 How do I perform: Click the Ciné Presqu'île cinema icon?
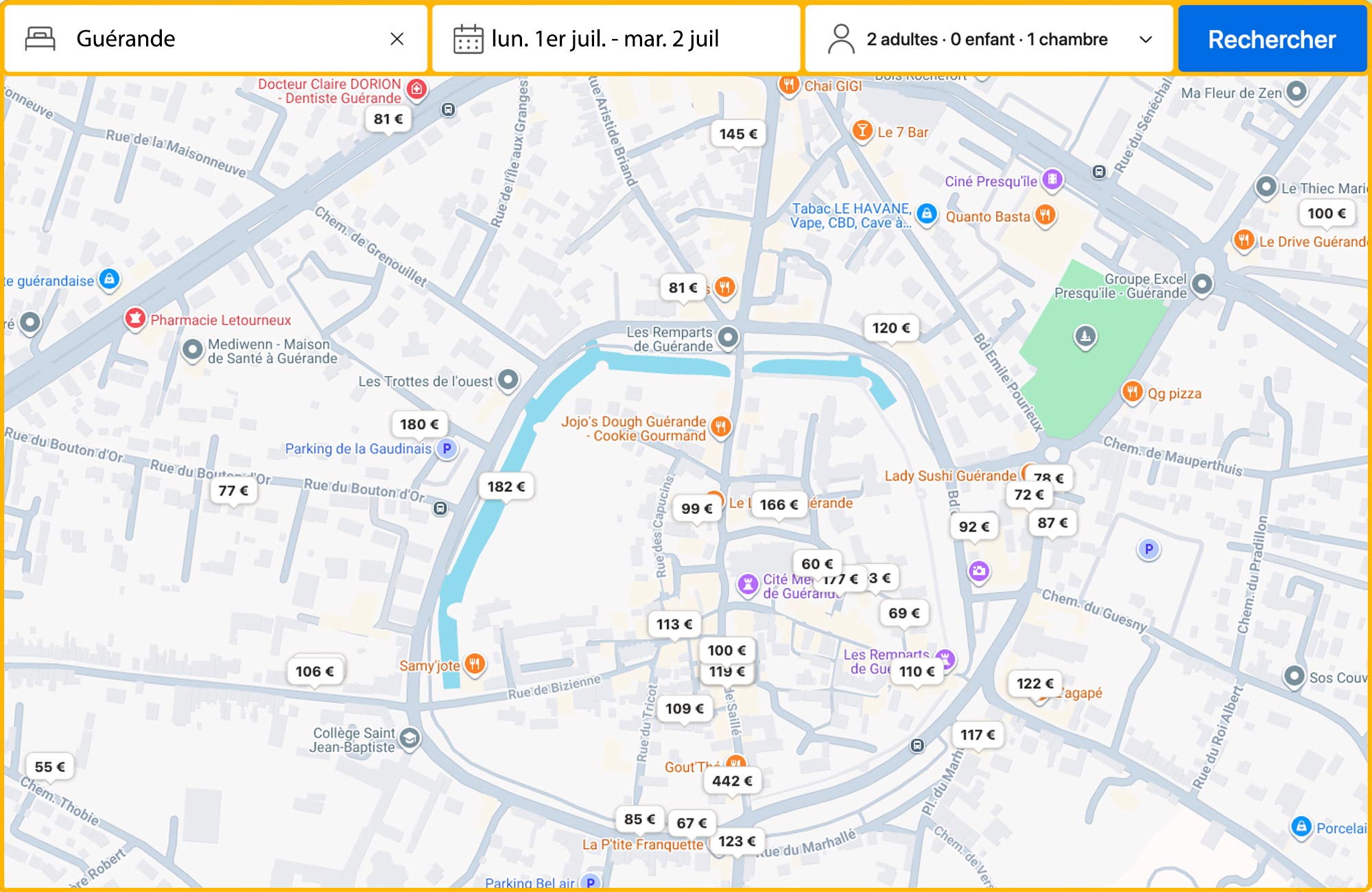pyautogui.click(x=1052, y=180)
